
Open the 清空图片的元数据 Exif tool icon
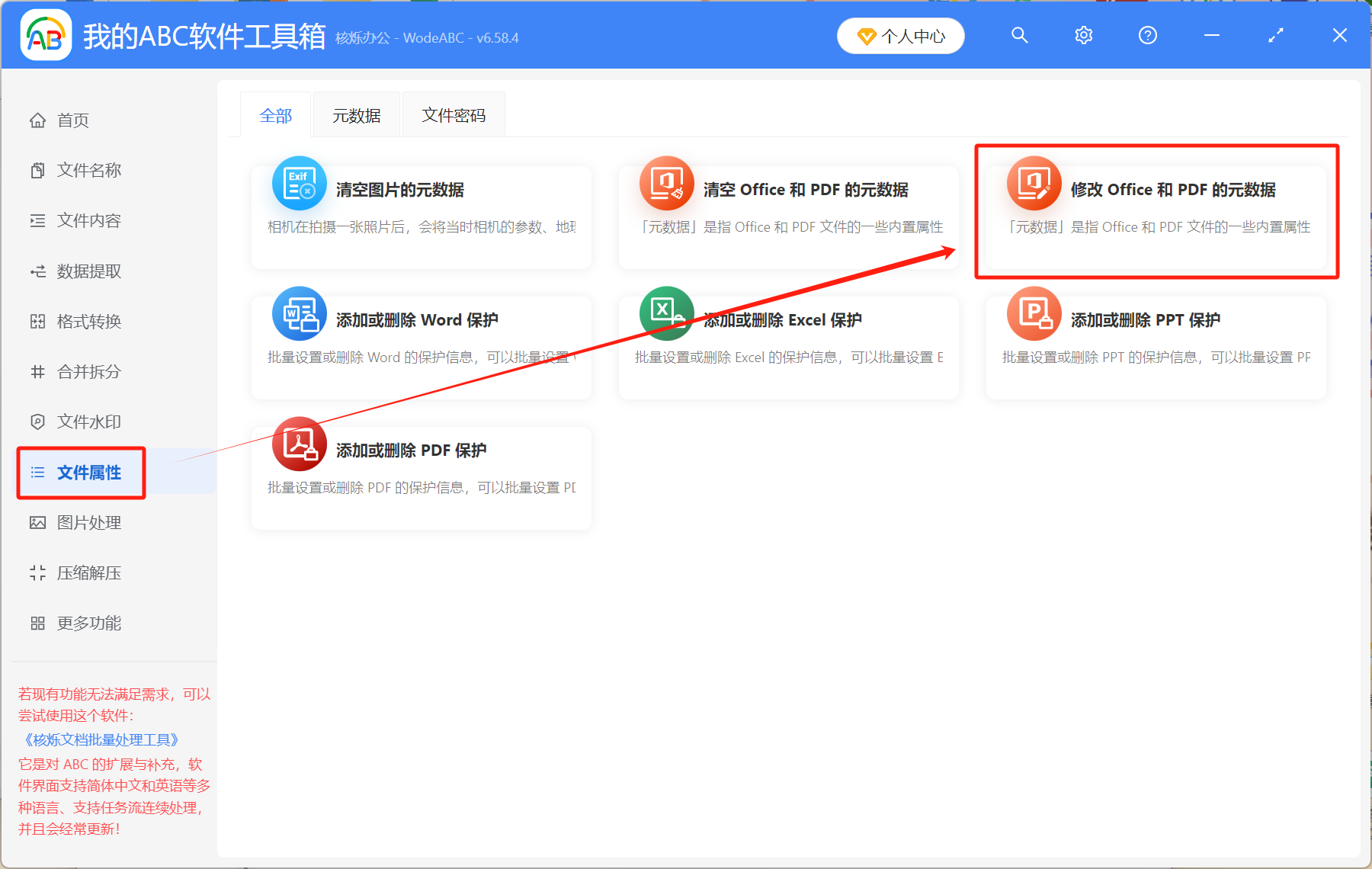pos(299,184)
